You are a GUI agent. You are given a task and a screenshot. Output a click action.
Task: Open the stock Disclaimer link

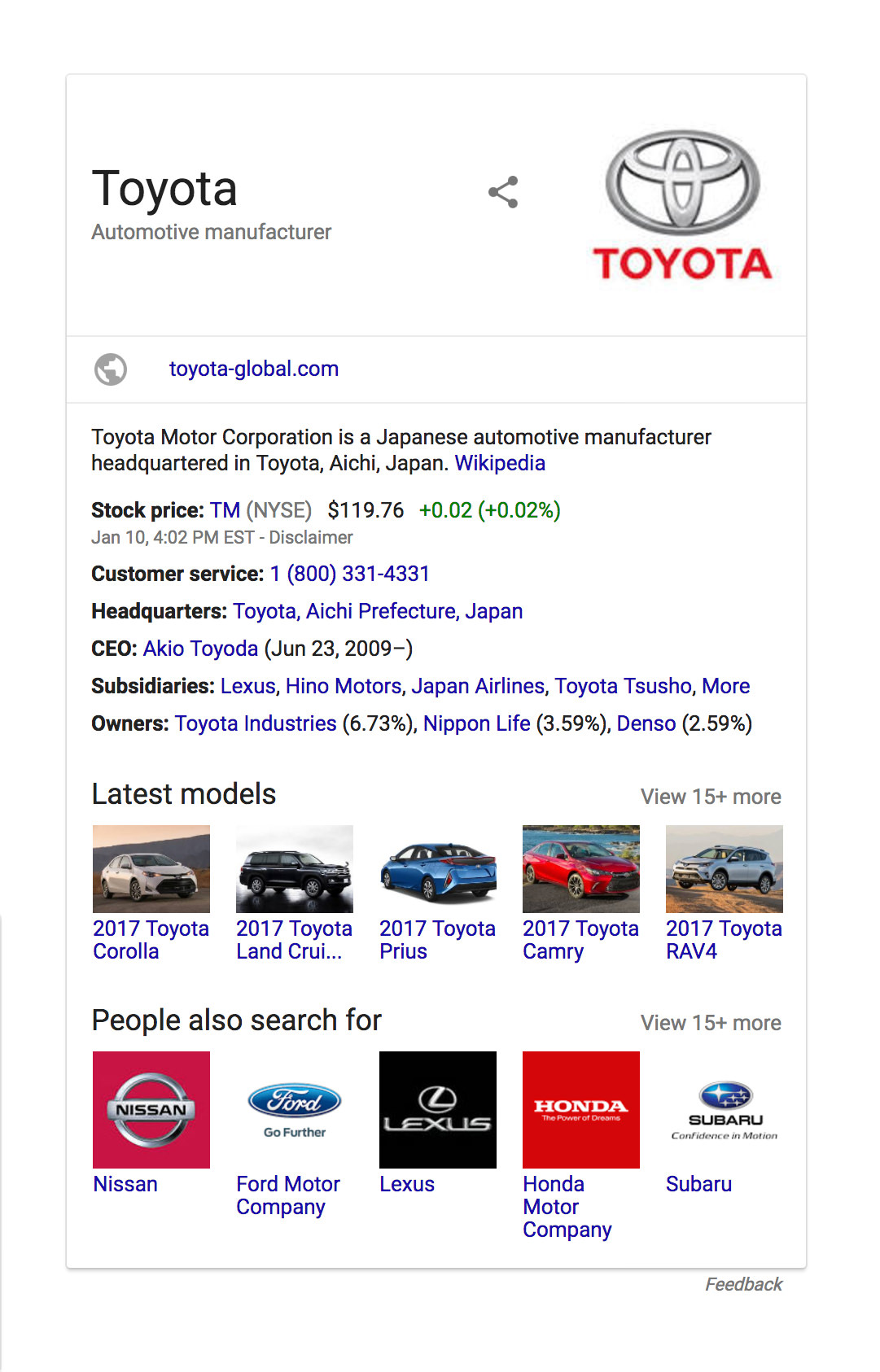(x=311, y=538)
